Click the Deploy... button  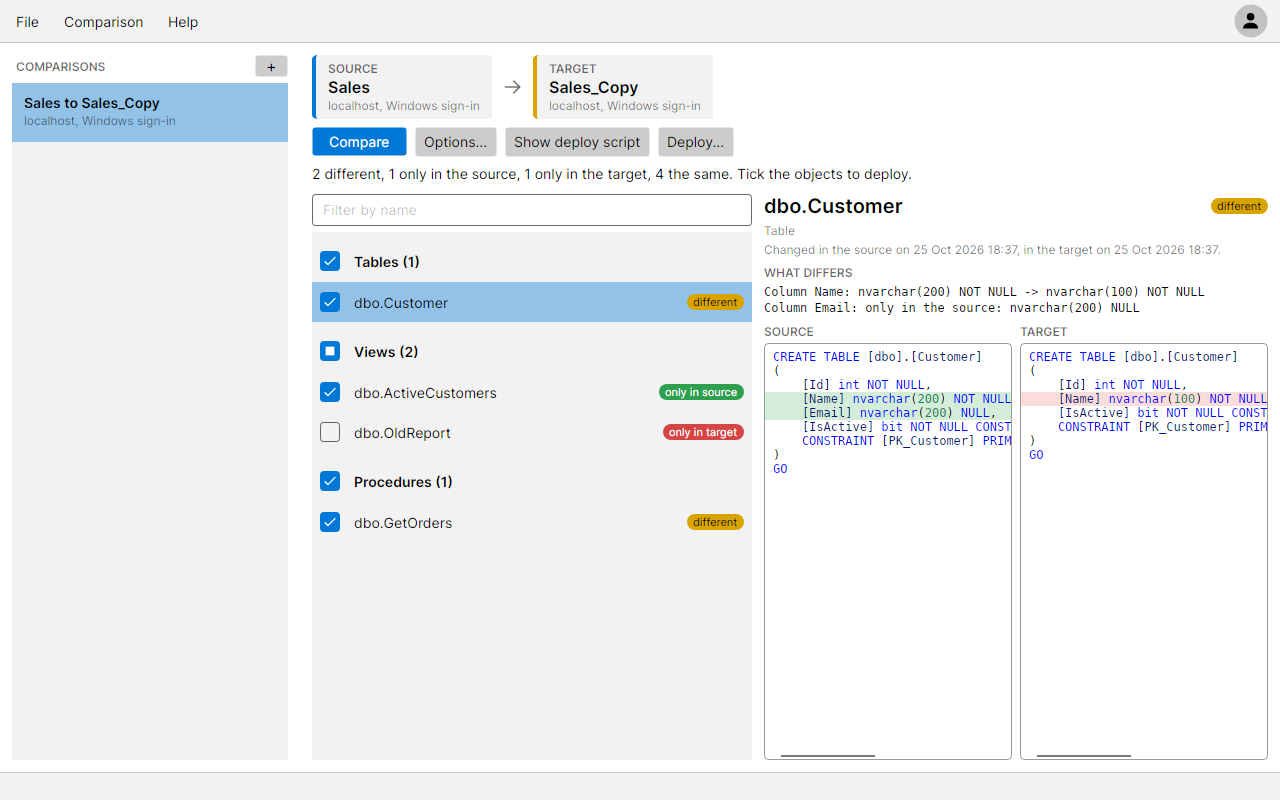click(696, 142)
